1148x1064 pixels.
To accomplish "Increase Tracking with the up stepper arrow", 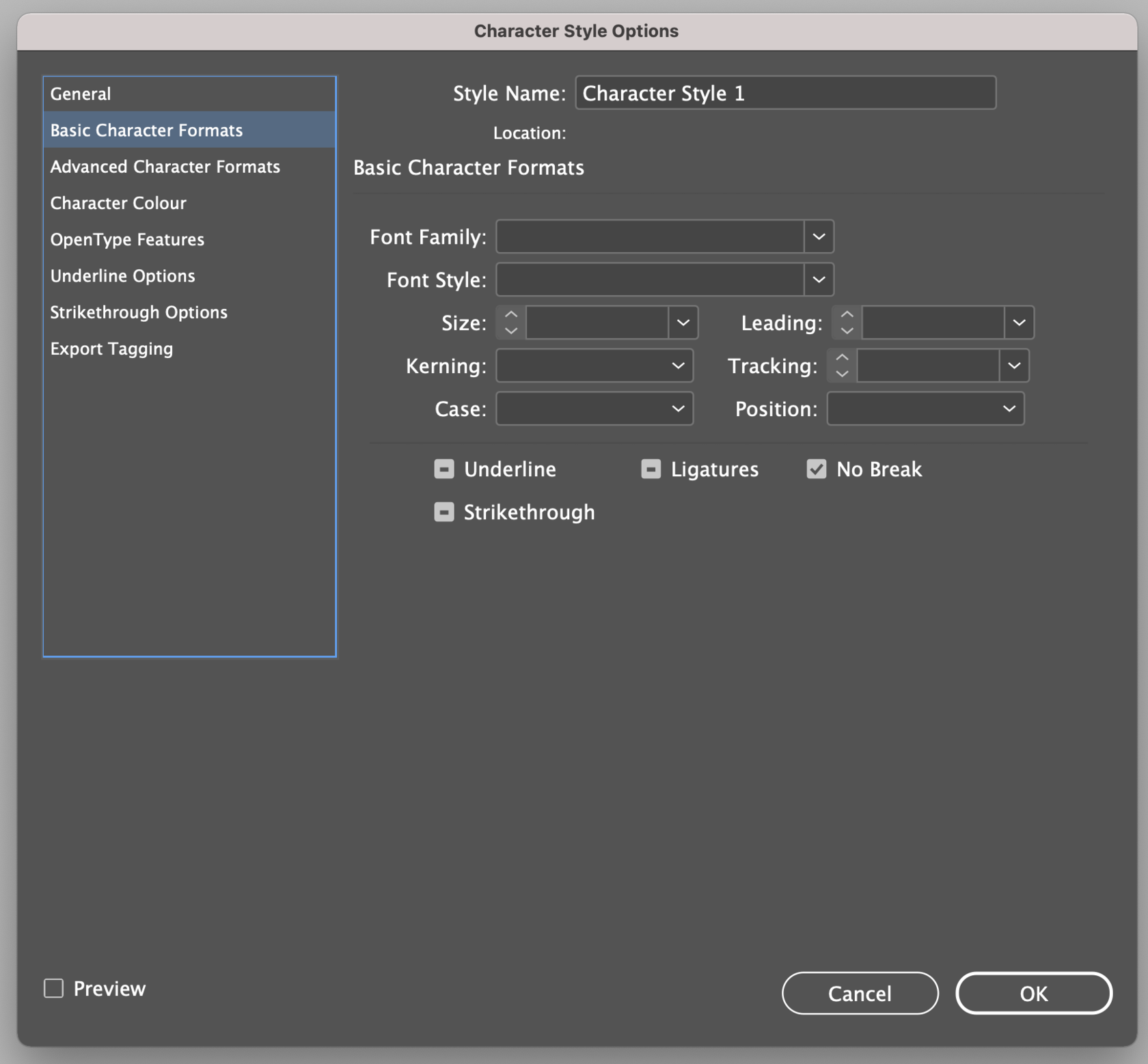I will tap(842, 357).
